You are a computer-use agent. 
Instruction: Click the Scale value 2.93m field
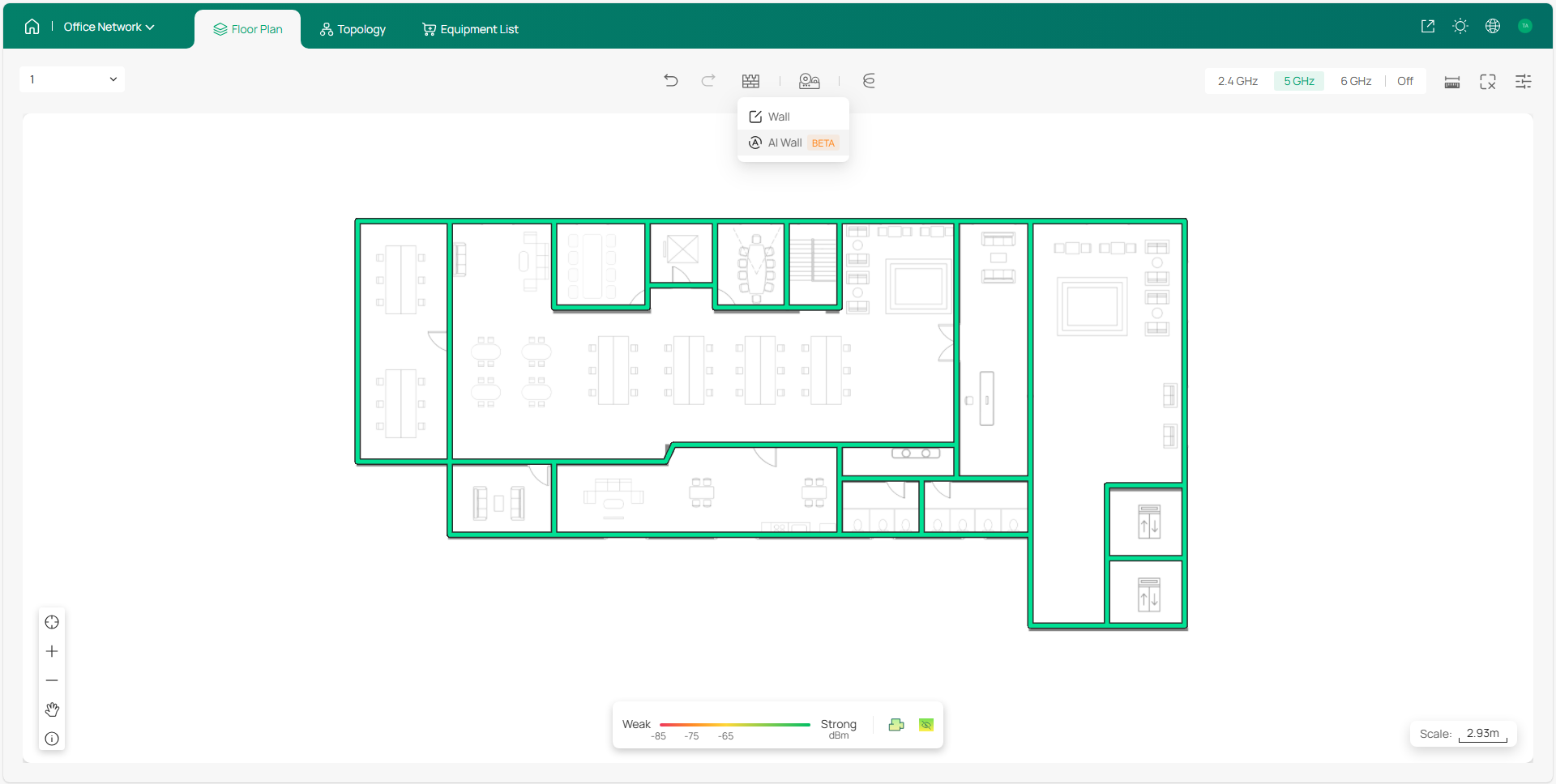[1482, 734]
